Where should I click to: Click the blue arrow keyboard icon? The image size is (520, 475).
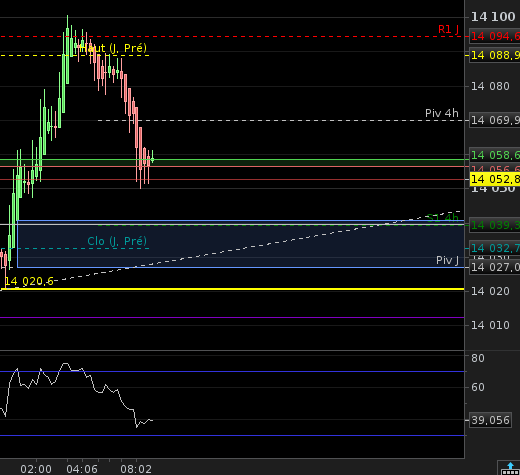pyautogui.click(x=509, y=468)
